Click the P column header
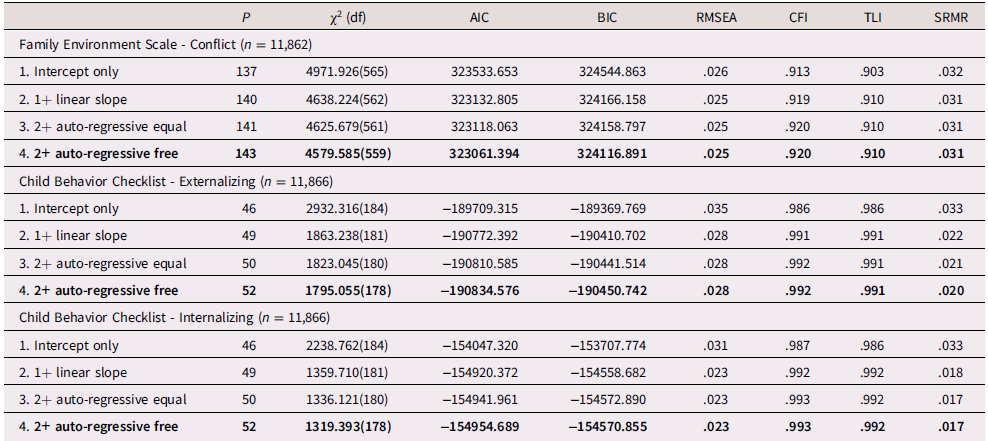The width and height of the screenshot is (988, 441). coord(247,18)
